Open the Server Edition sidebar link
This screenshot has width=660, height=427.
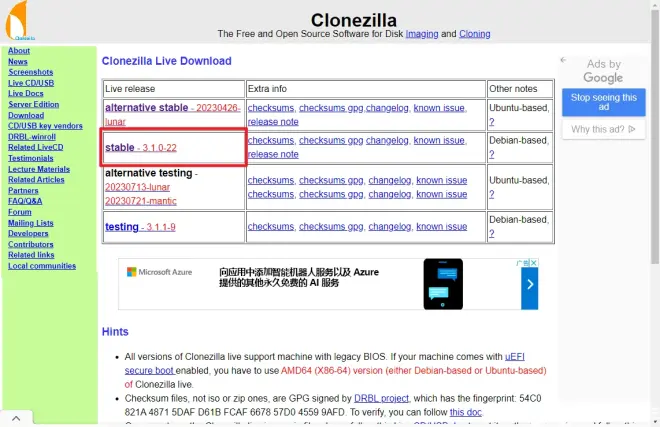coord(34,104)
